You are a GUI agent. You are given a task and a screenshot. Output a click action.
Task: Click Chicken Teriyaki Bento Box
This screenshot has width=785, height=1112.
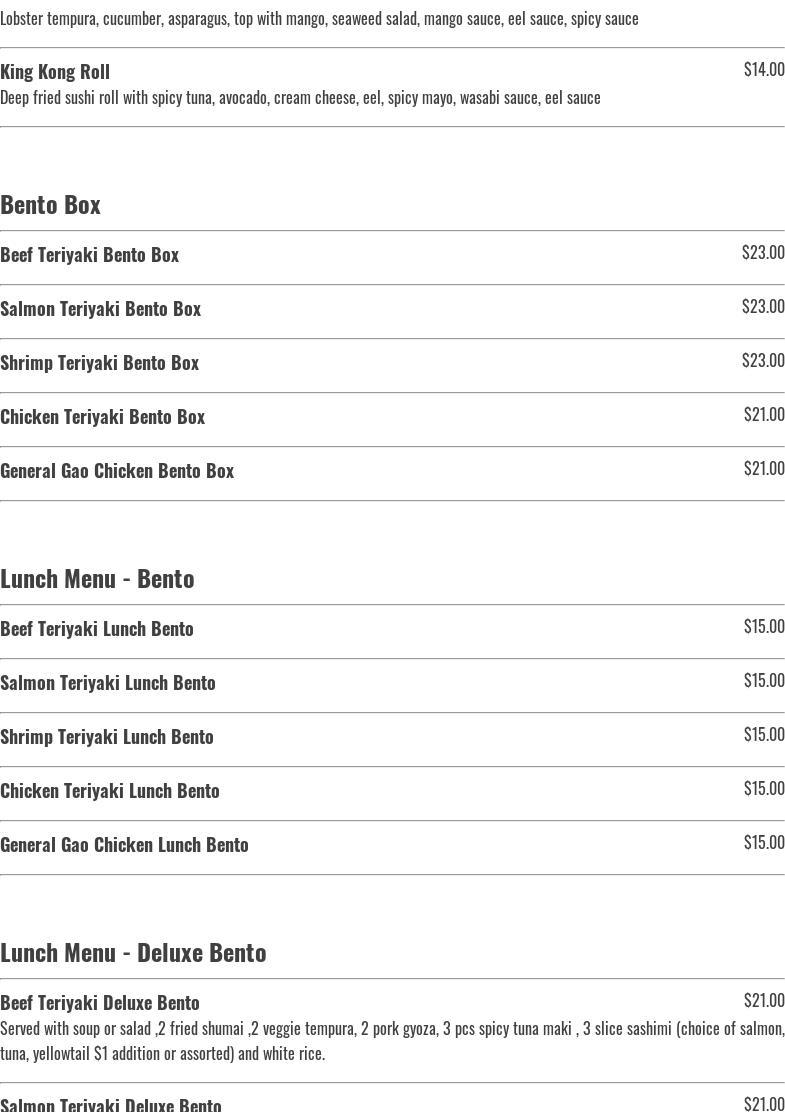(103, 417)
